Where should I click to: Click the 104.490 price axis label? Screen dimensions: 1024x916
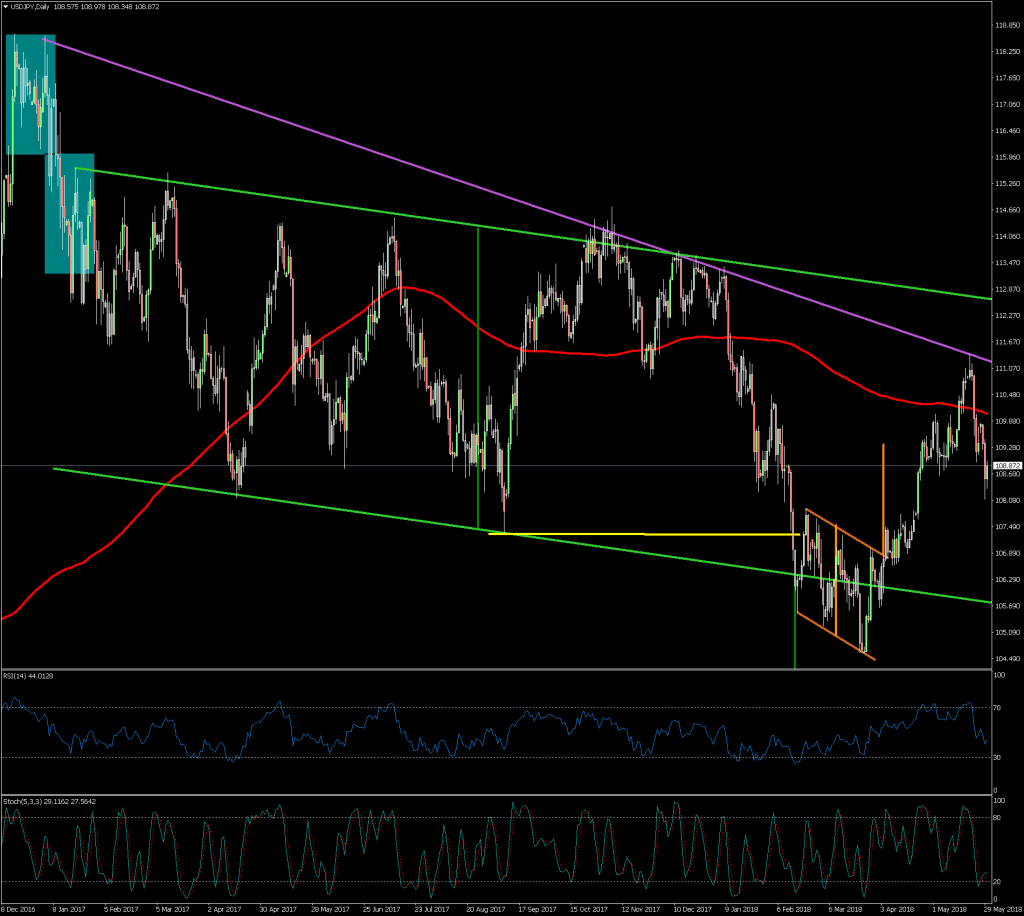click(1007, 659)
